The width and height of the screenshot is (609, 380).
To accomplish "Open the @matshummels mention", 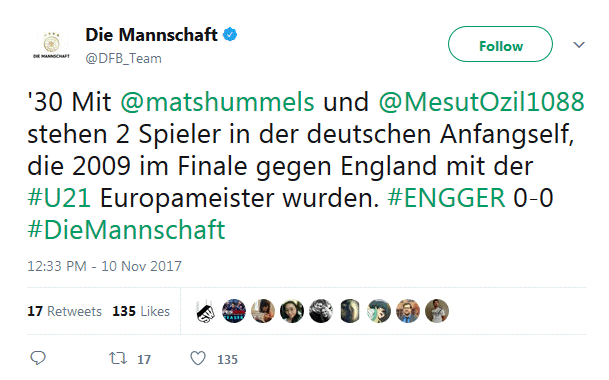I will [x=217, y=102].
